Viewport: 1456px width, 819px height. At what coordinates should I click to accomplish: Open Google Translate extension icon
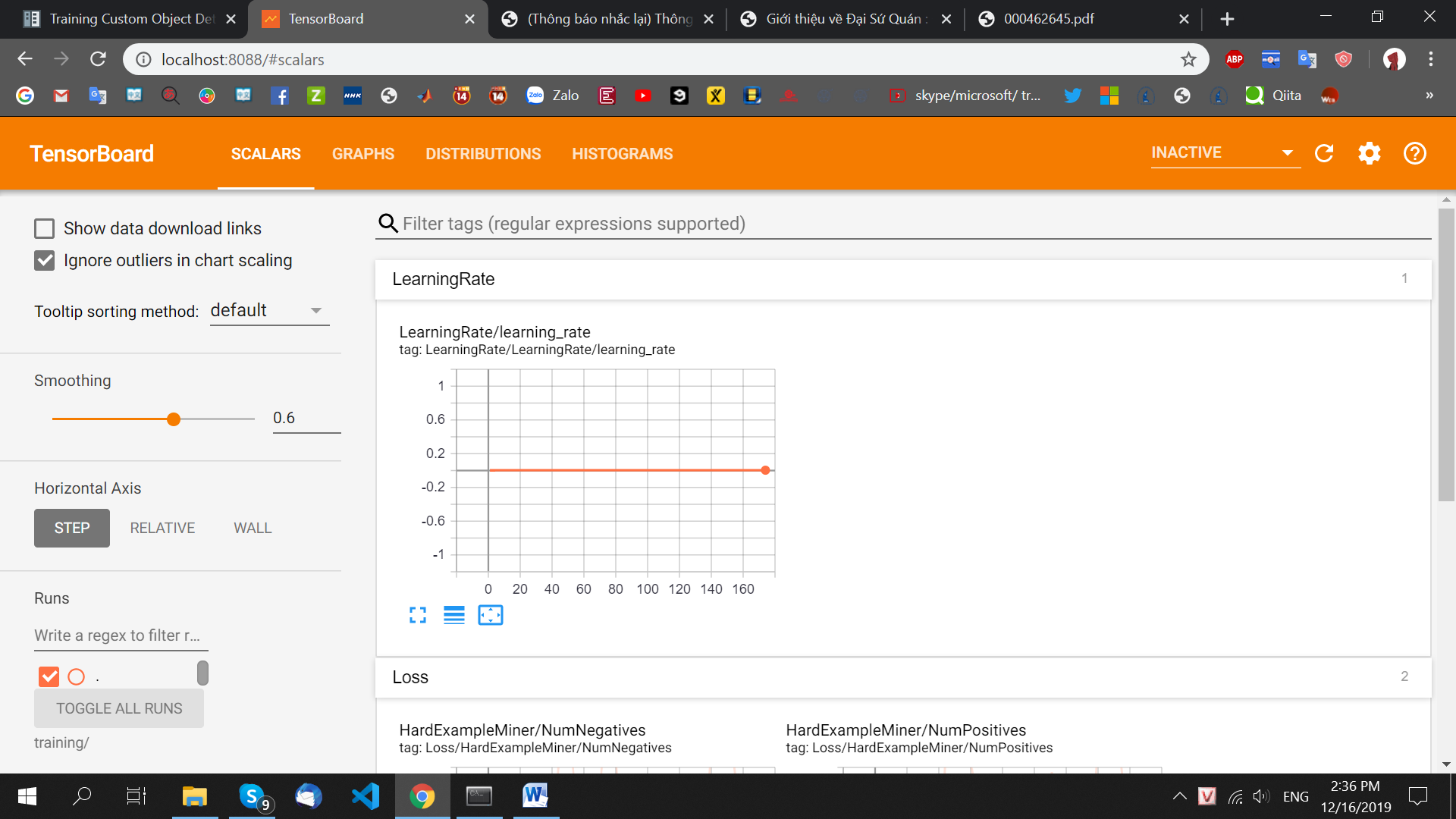point(1307,59)
